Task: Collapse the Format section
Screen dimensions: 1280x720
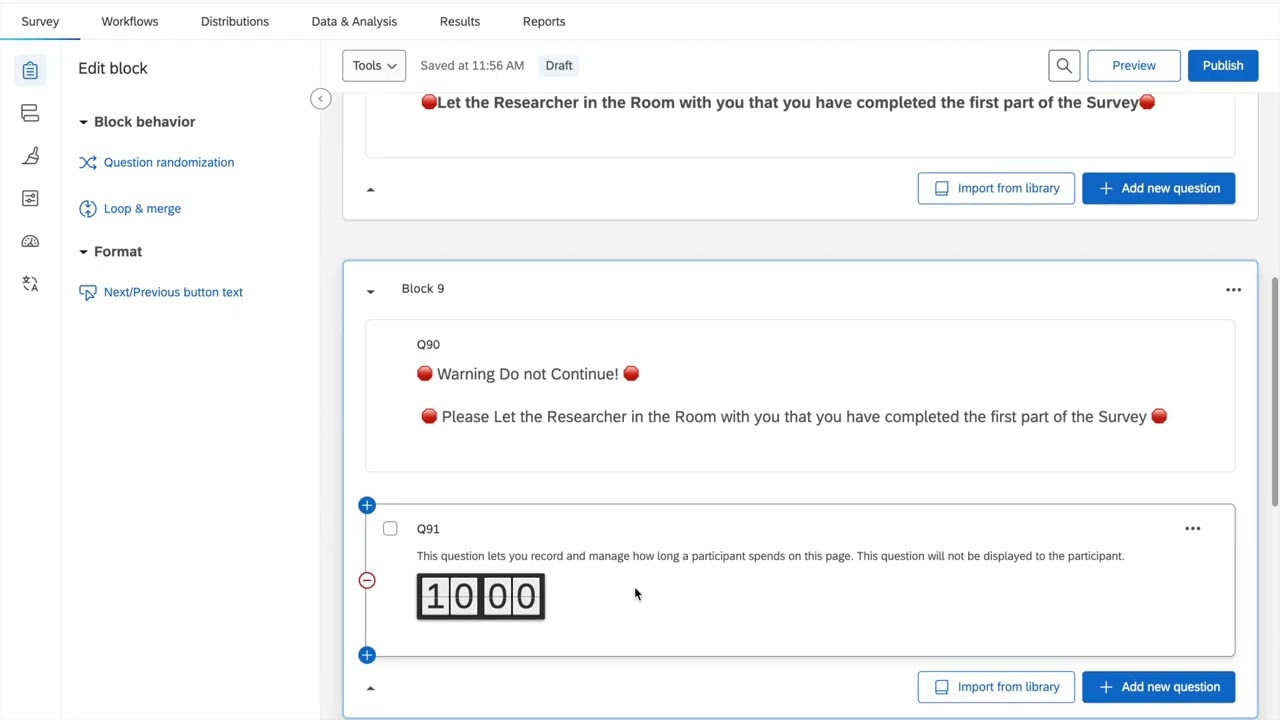Action: 83,252
